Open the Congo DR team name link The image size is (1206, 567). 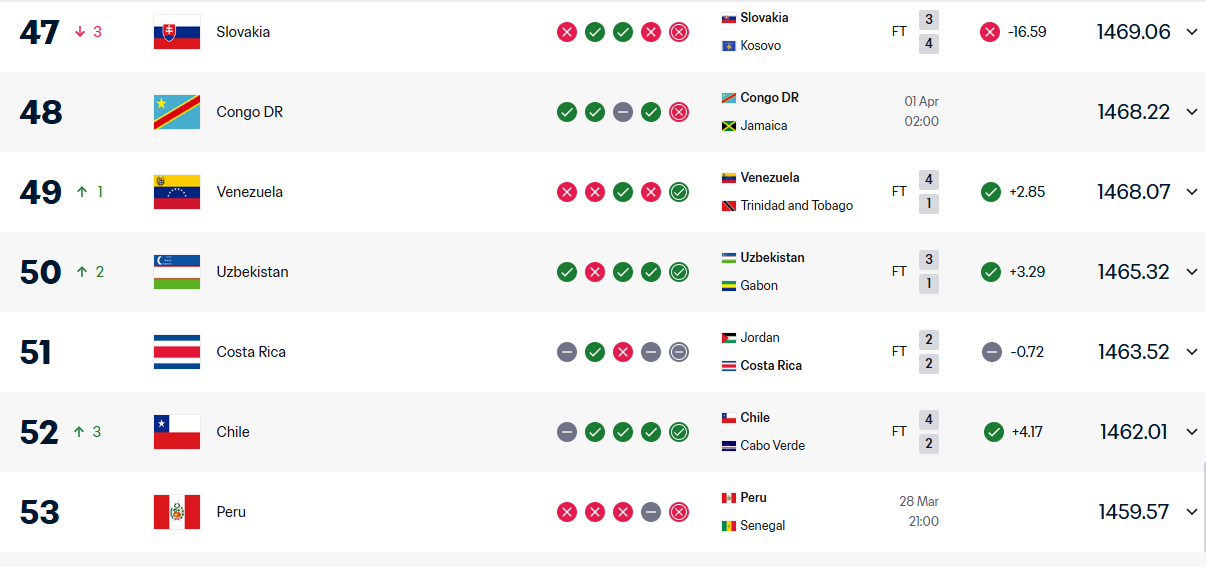tap(249, 112)
